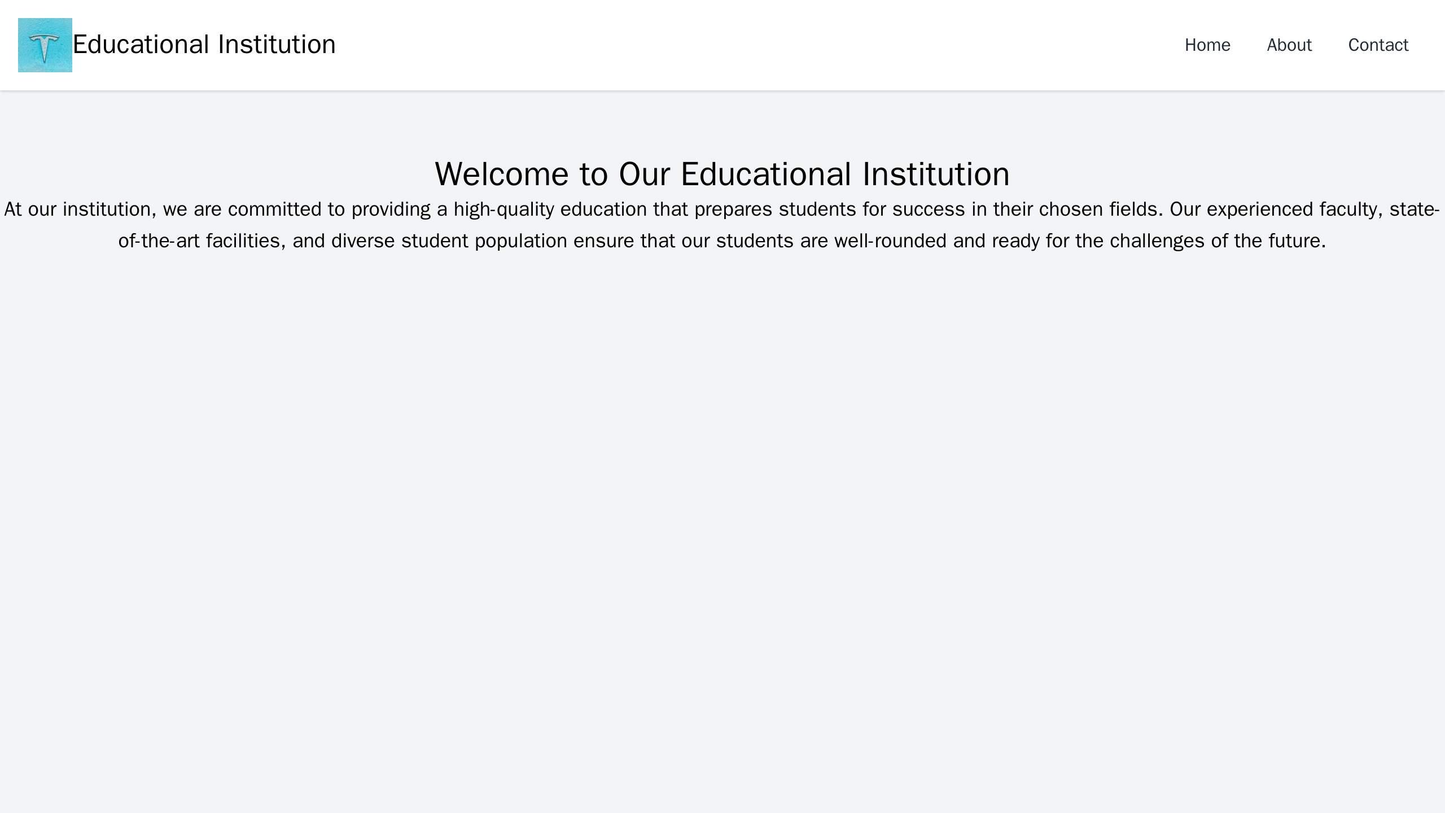Select the Tesla-style logo in the header

(x=45, y=44)
